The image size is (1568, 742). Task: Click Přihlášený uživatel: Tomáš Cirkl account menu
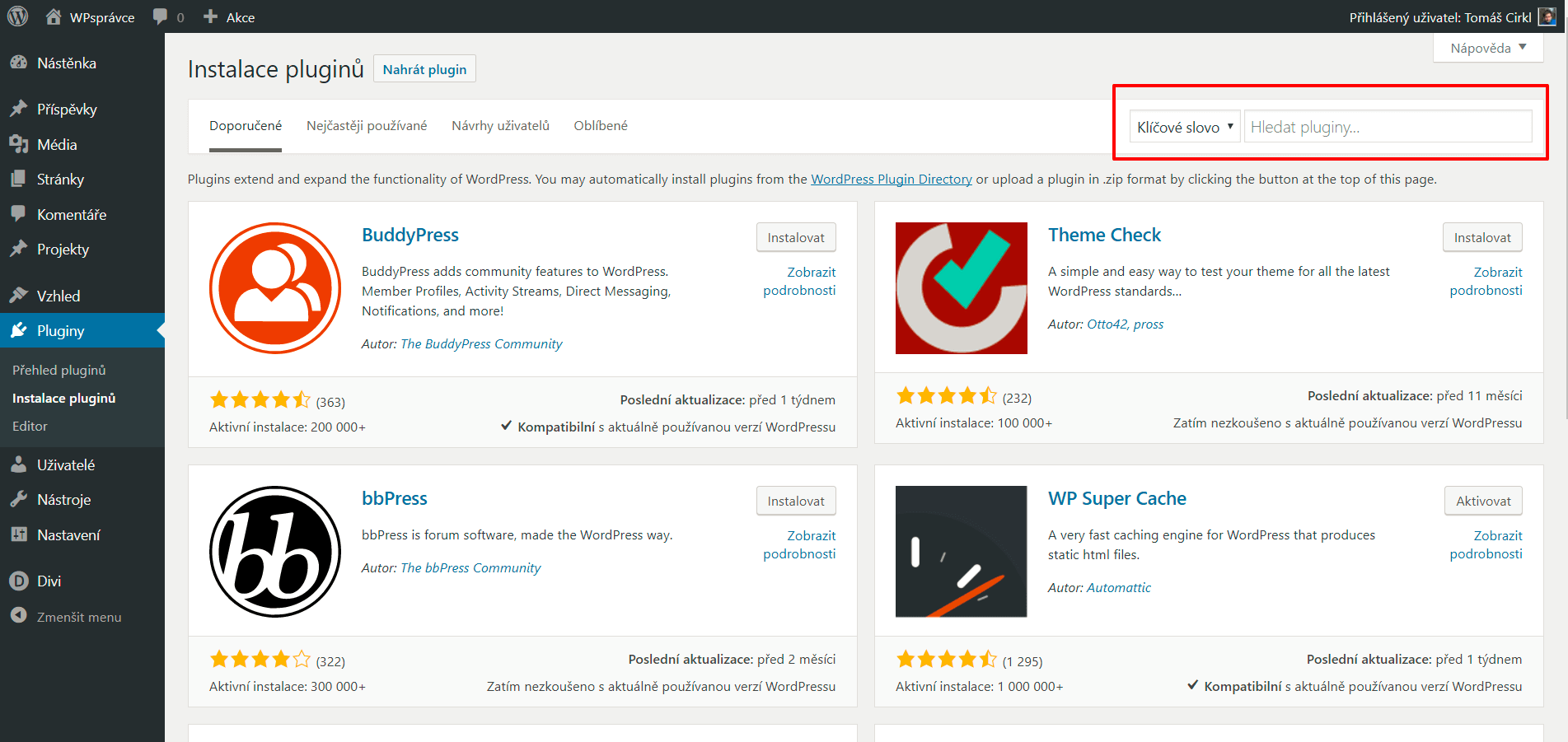point(1453,16)
